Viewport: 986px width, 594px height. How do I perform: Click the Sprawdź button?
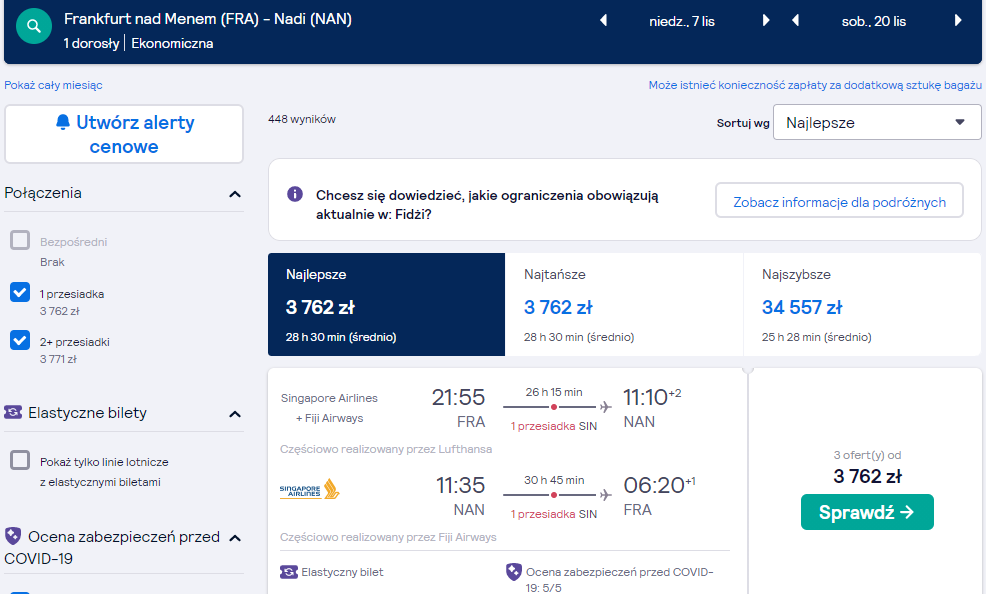(x=867, y=512)
